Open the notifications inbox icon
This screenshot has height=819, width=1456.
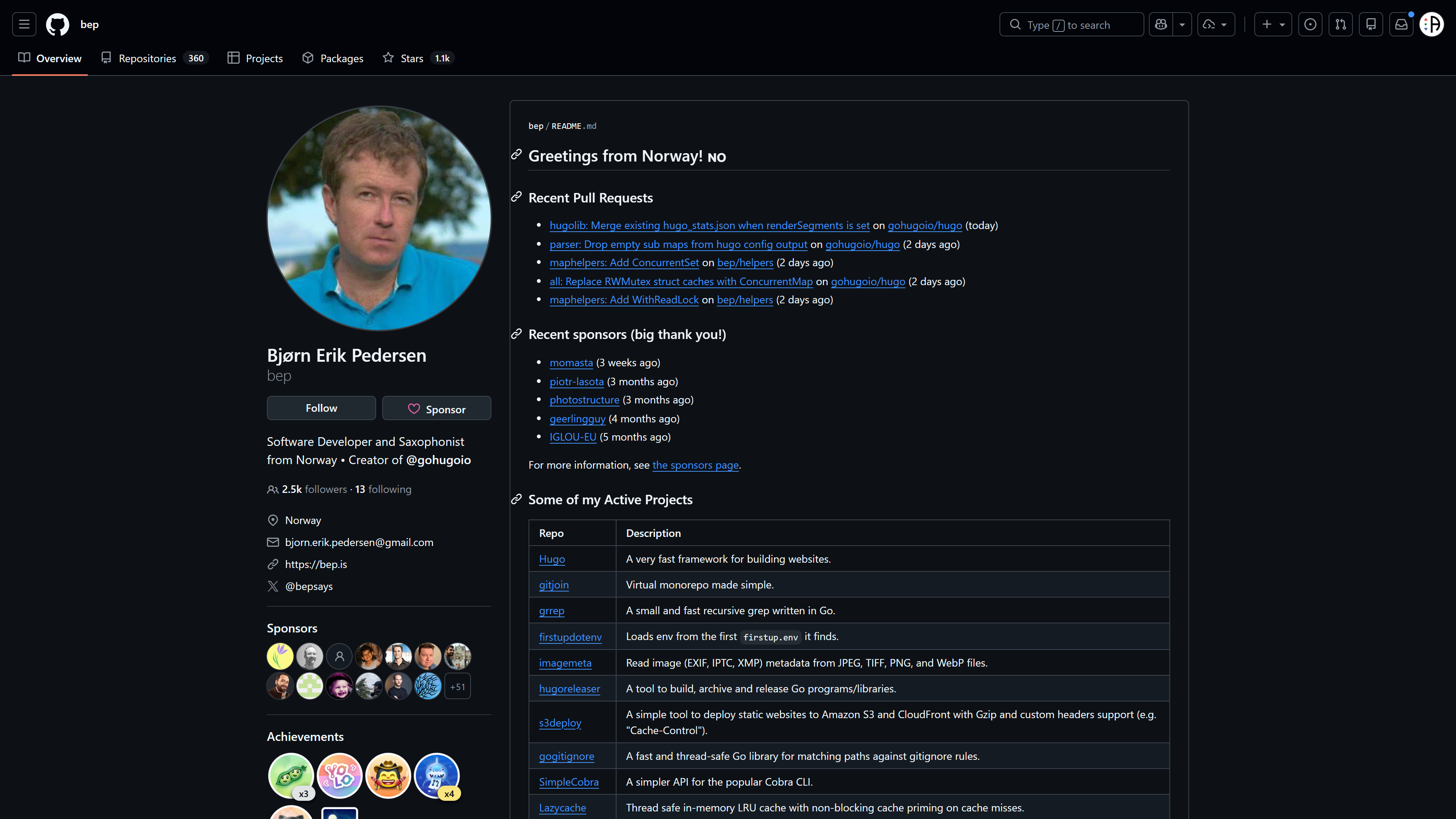[1401, 24]
